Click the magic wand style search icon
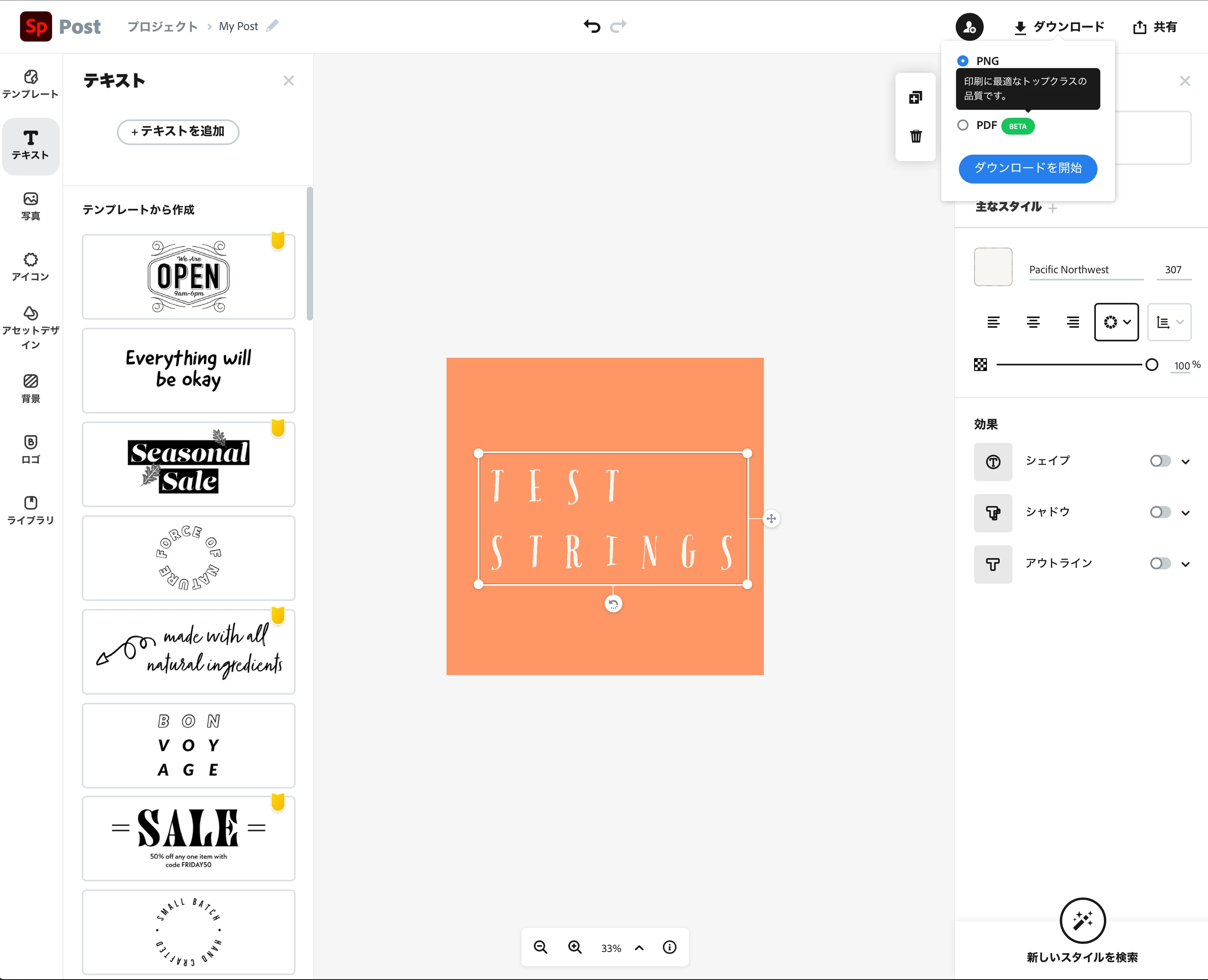 (1082, 921)
